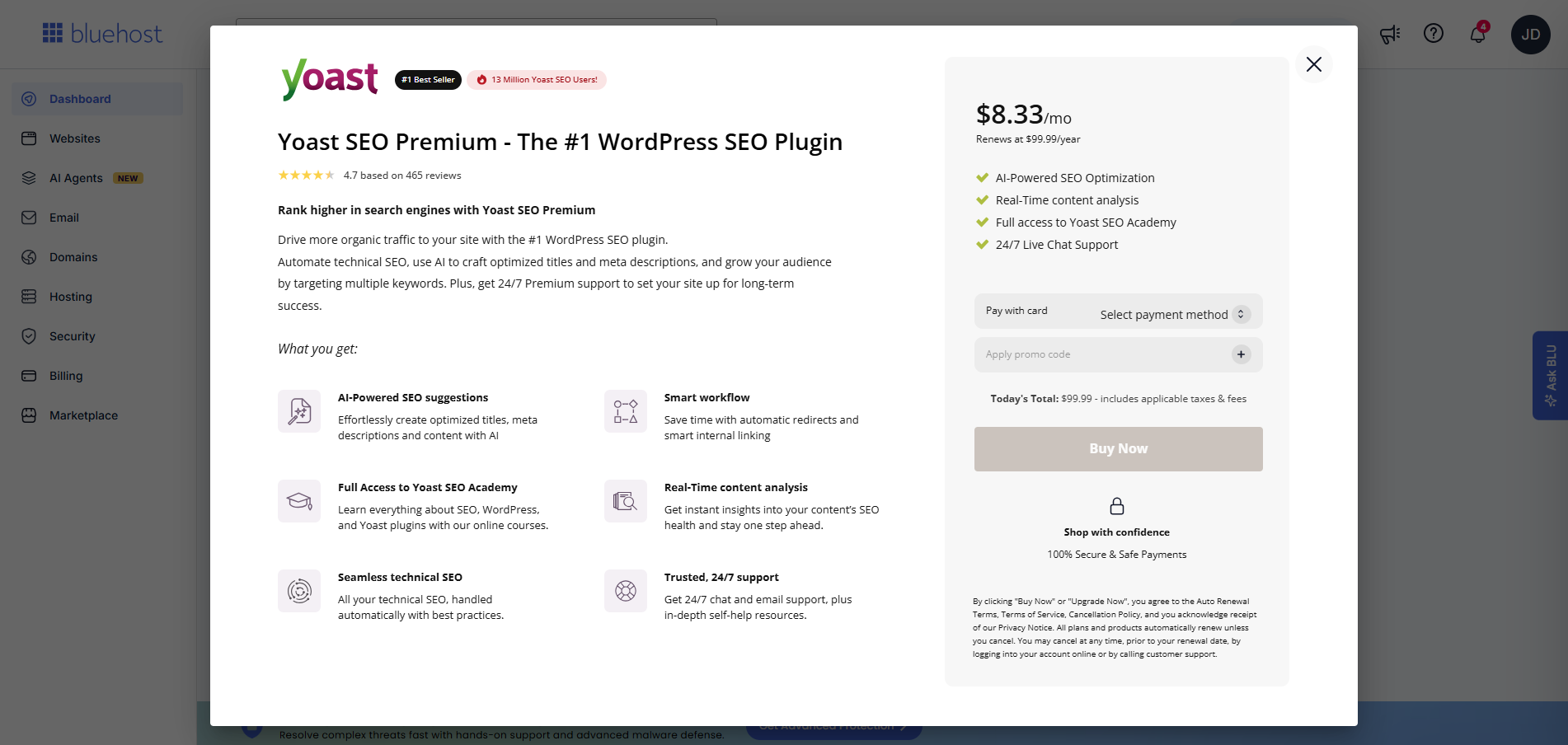Click the Real-Time content analysis icon
This screenshot has width=1568, height=745.
[626, 501]
